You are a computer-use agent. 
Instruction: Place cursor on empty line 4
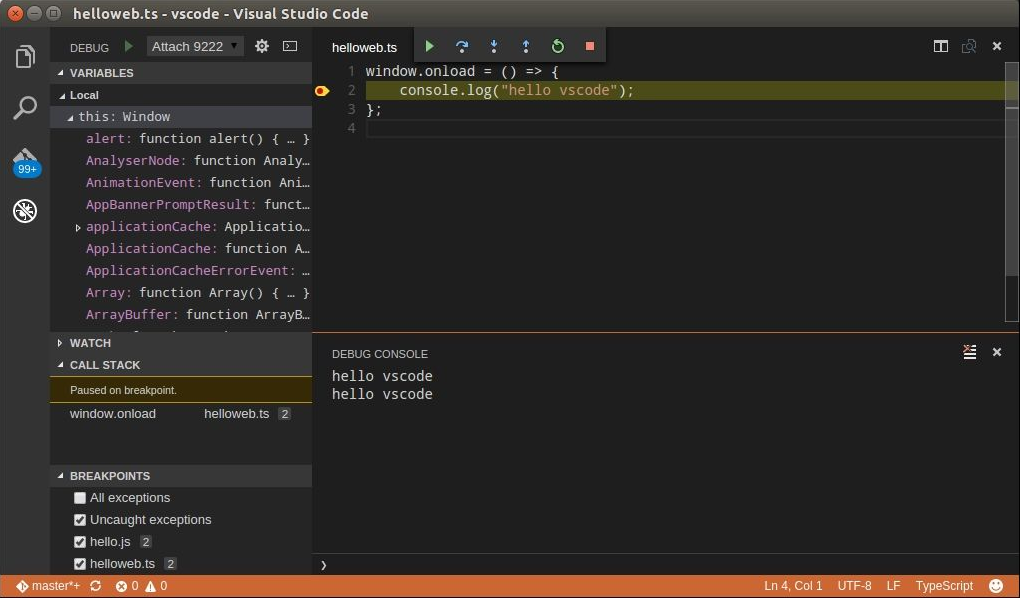pyautogui.click(x=685, y=129)
